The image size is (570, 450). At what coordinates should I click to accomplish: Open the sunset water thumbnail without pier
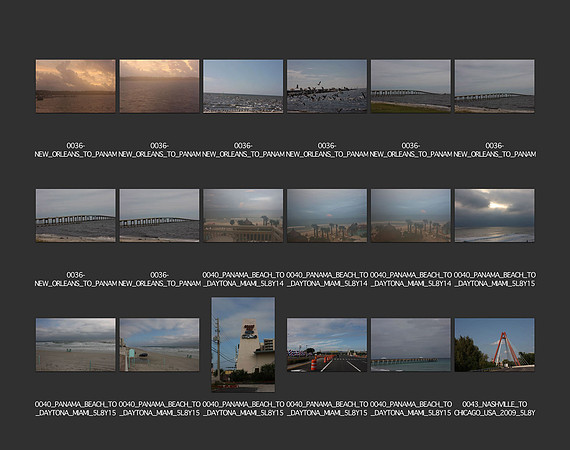[159, 86]
